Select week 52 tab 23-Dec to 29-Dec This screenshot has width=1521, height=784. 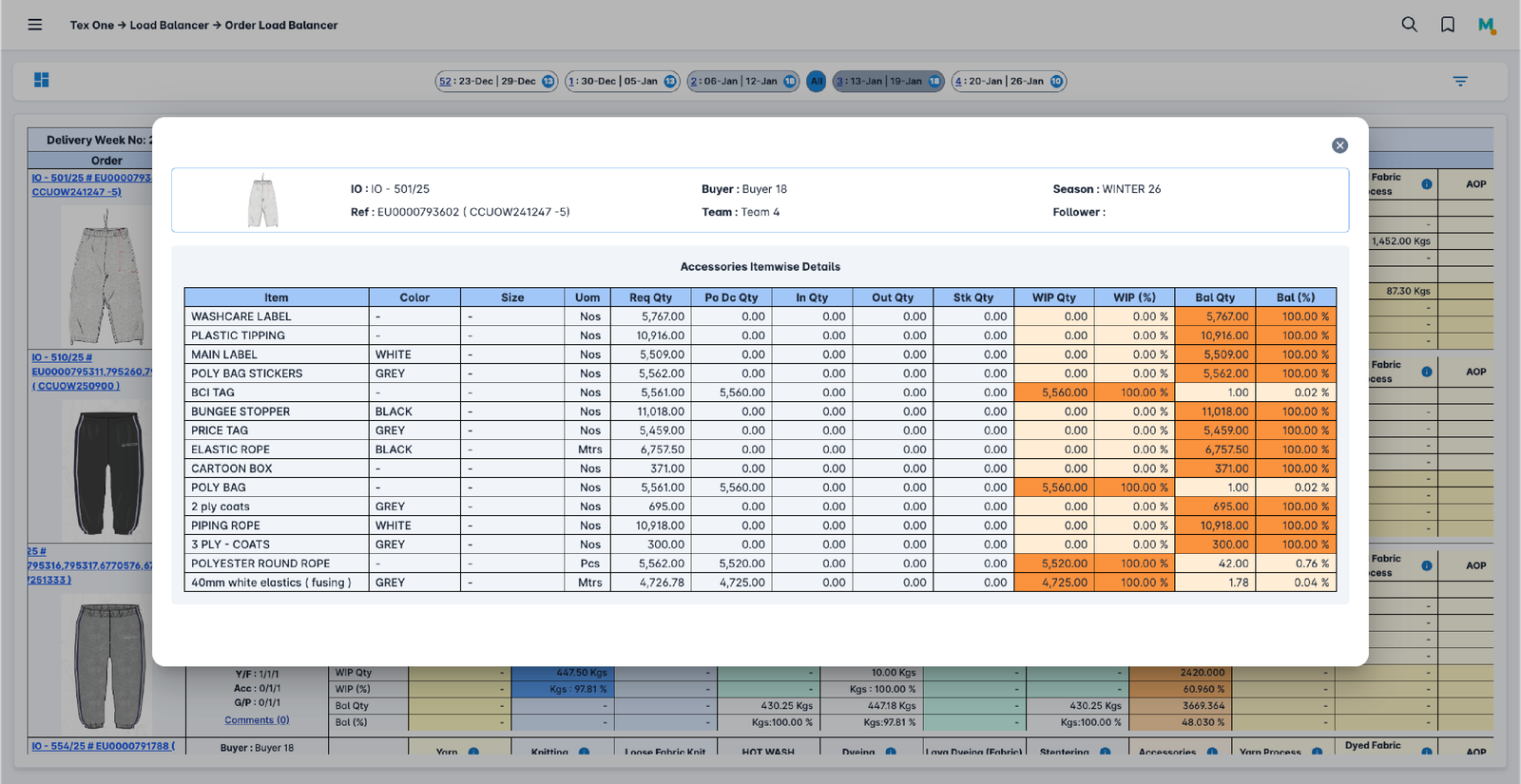[x=495, y=82]
